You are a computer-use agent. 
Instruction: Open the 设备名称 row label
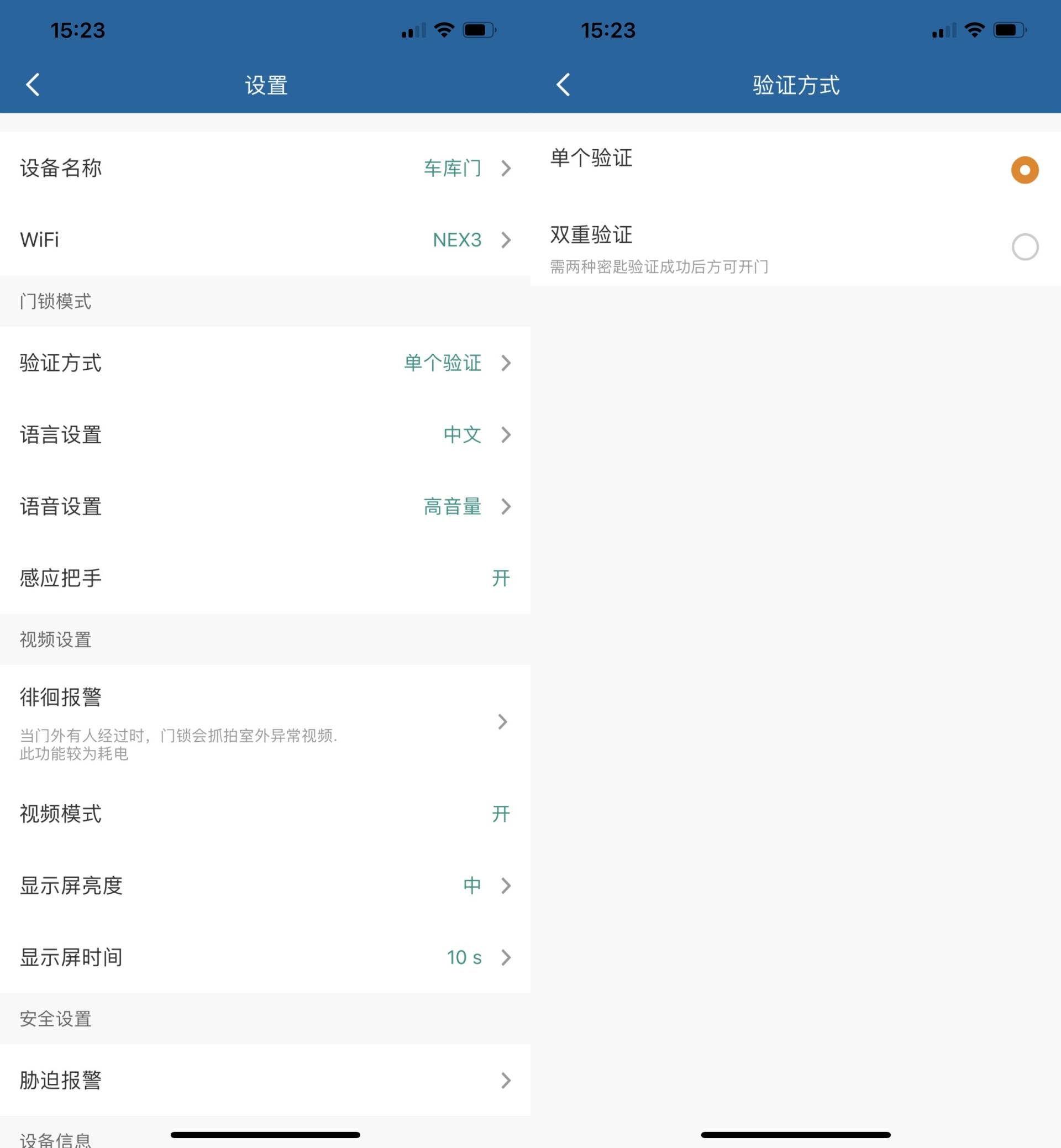(61, 168)
